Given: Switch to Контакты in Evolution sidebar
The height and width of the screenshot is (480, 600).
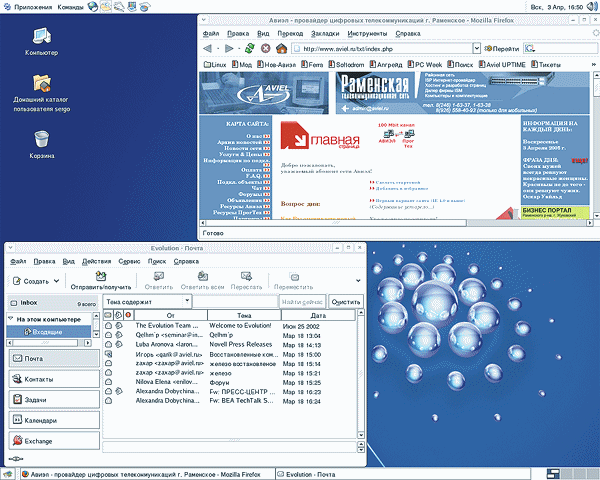Looking at the screenshot, I should click(54, 379).
